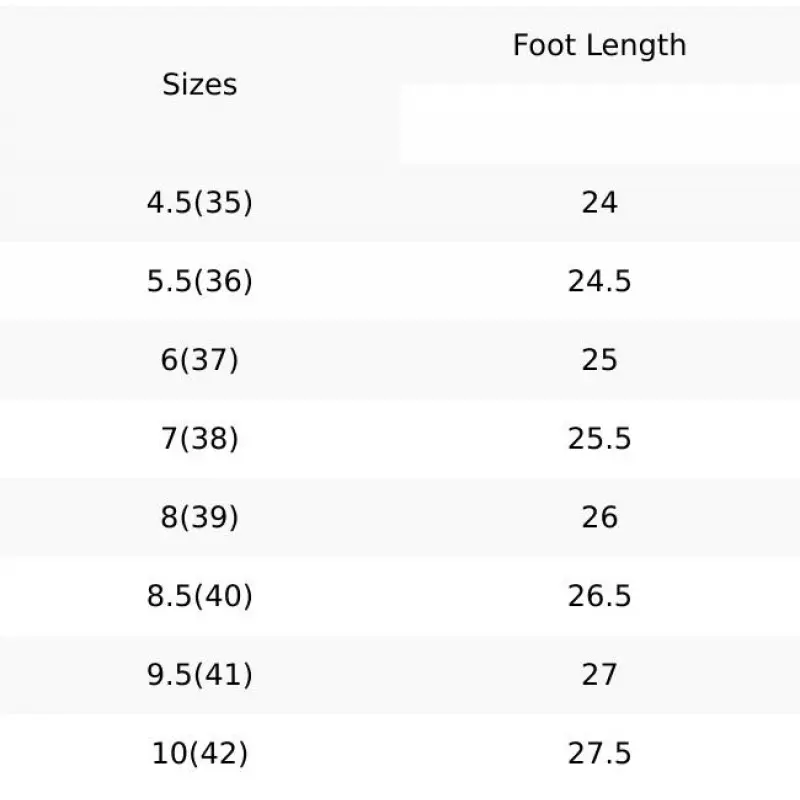This screenshot has height=800, width=800.
Task: Select the 8.5(40) size cell
Action: tap(200, 596)
